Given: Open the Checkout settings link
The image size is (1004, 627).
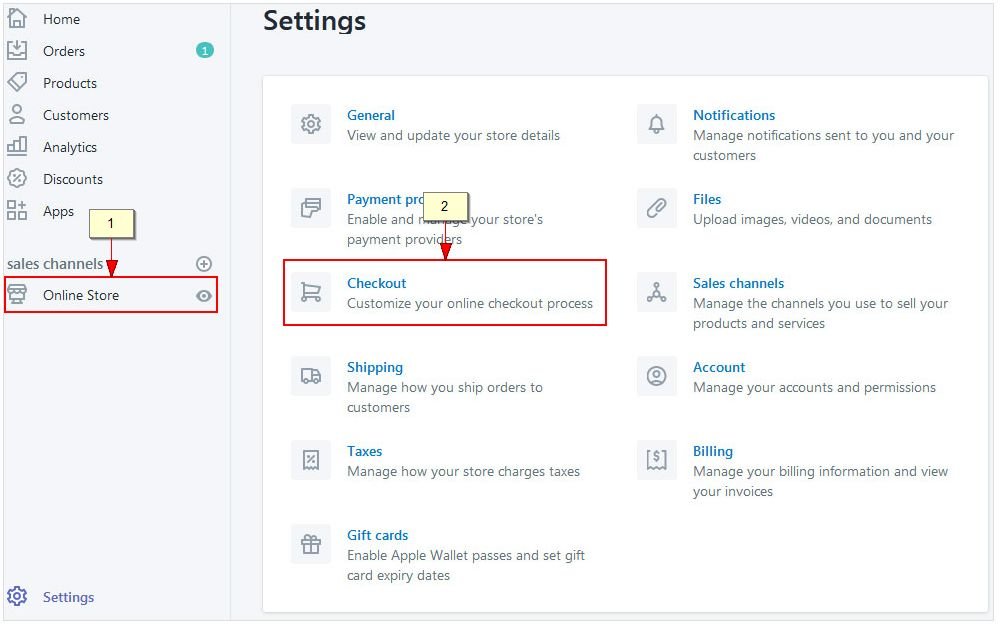Looking at the screenshot, I should click(x=377, y=283).
